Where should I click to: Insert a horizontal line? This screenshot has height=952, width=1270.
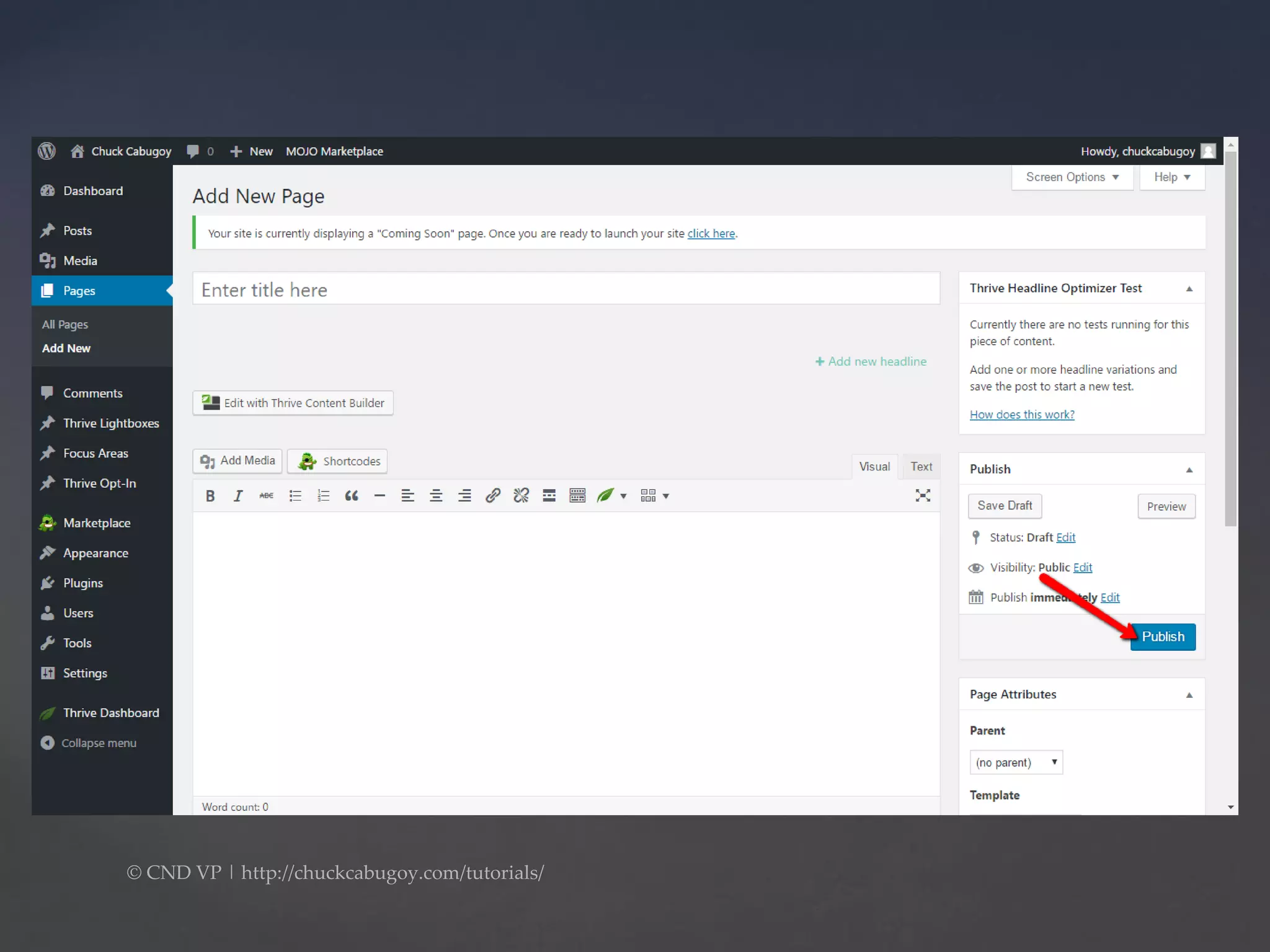point(380,496)
